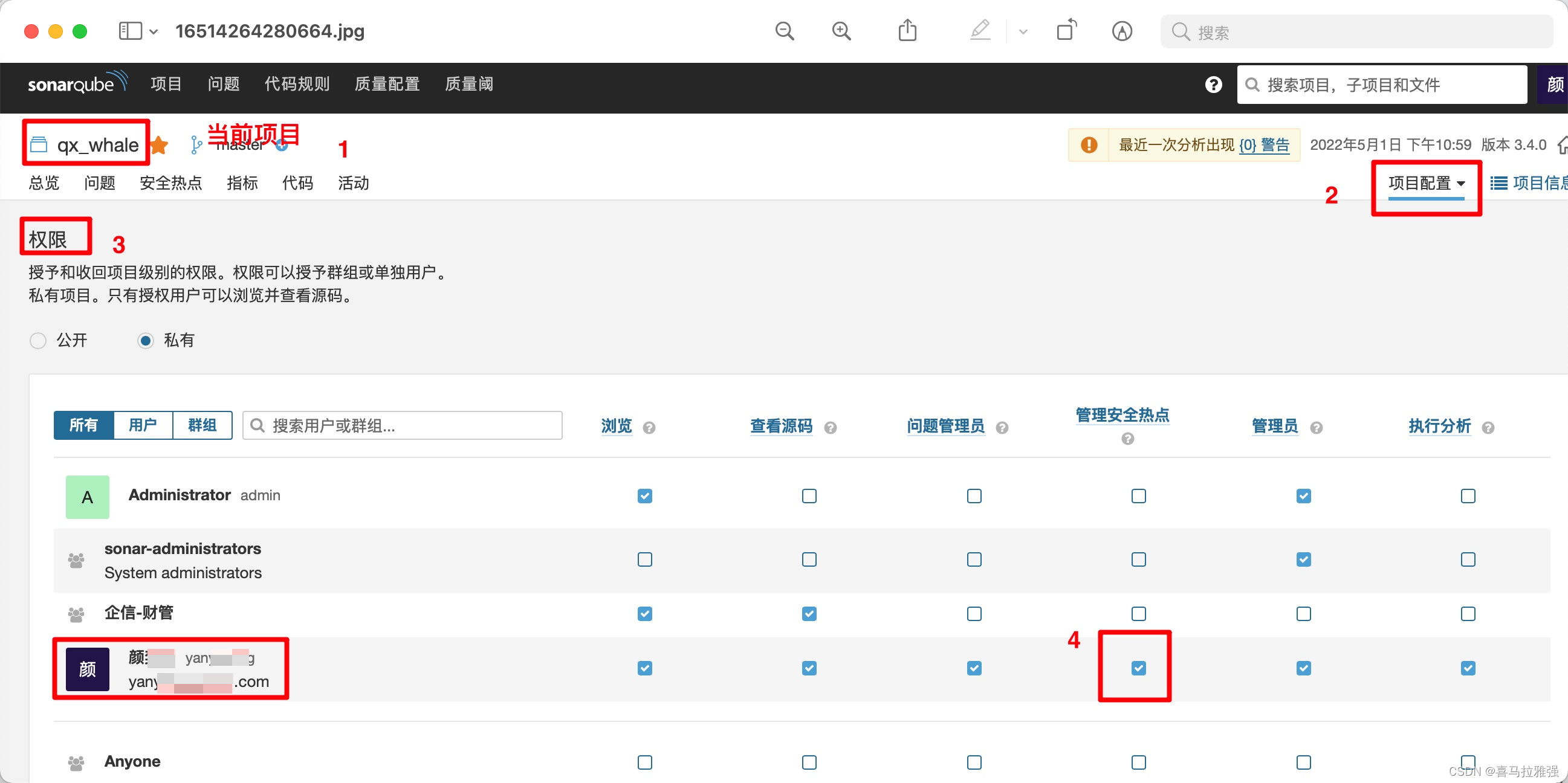Check 查看源码 for Administrator
The width and height of the screenshot is (1568, 783).
pos(809,496)
